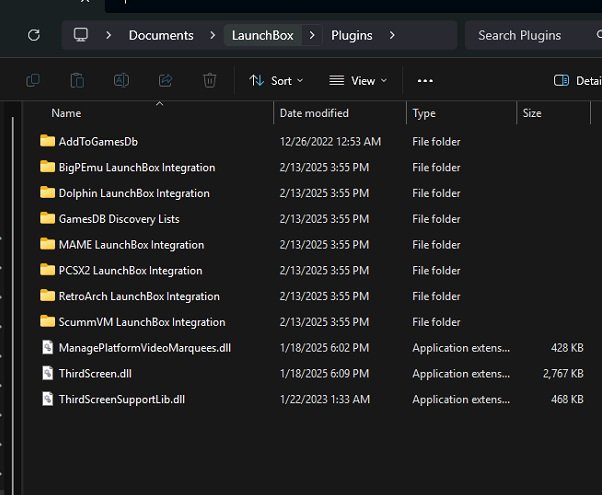Toggle the Details pane button

pos(577,81)
